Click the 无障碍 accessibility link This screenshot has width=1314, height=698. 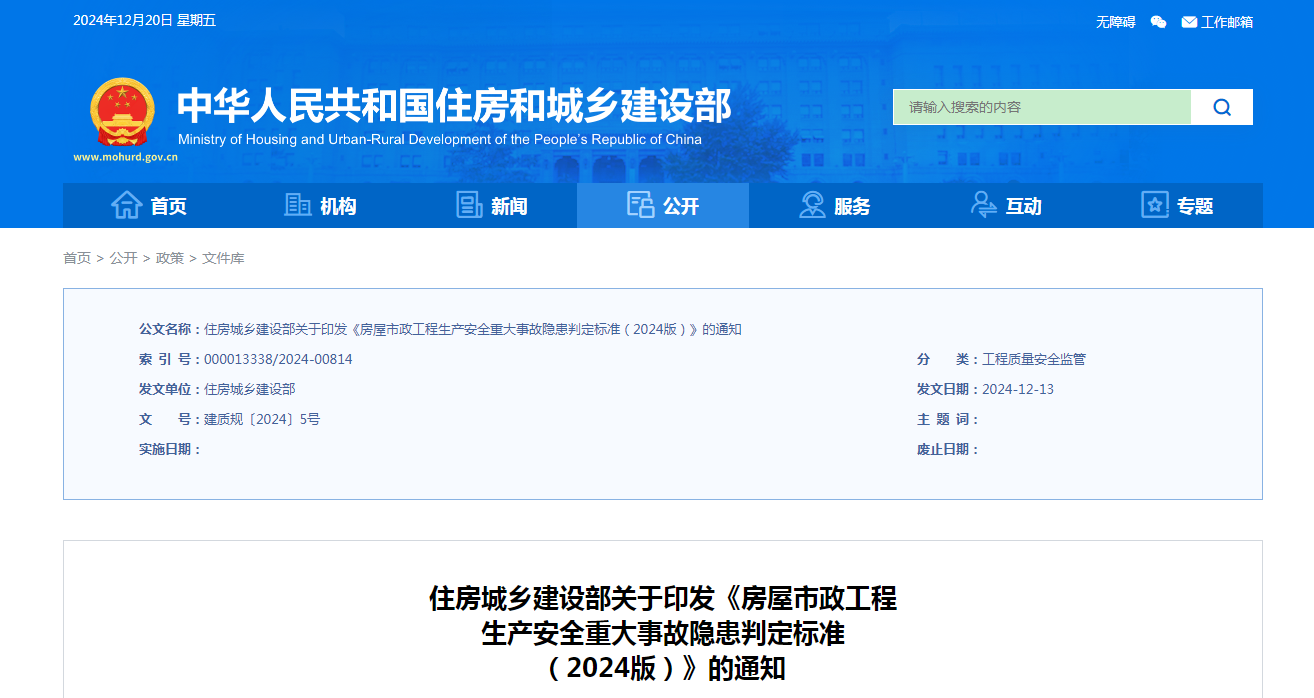1115,22
